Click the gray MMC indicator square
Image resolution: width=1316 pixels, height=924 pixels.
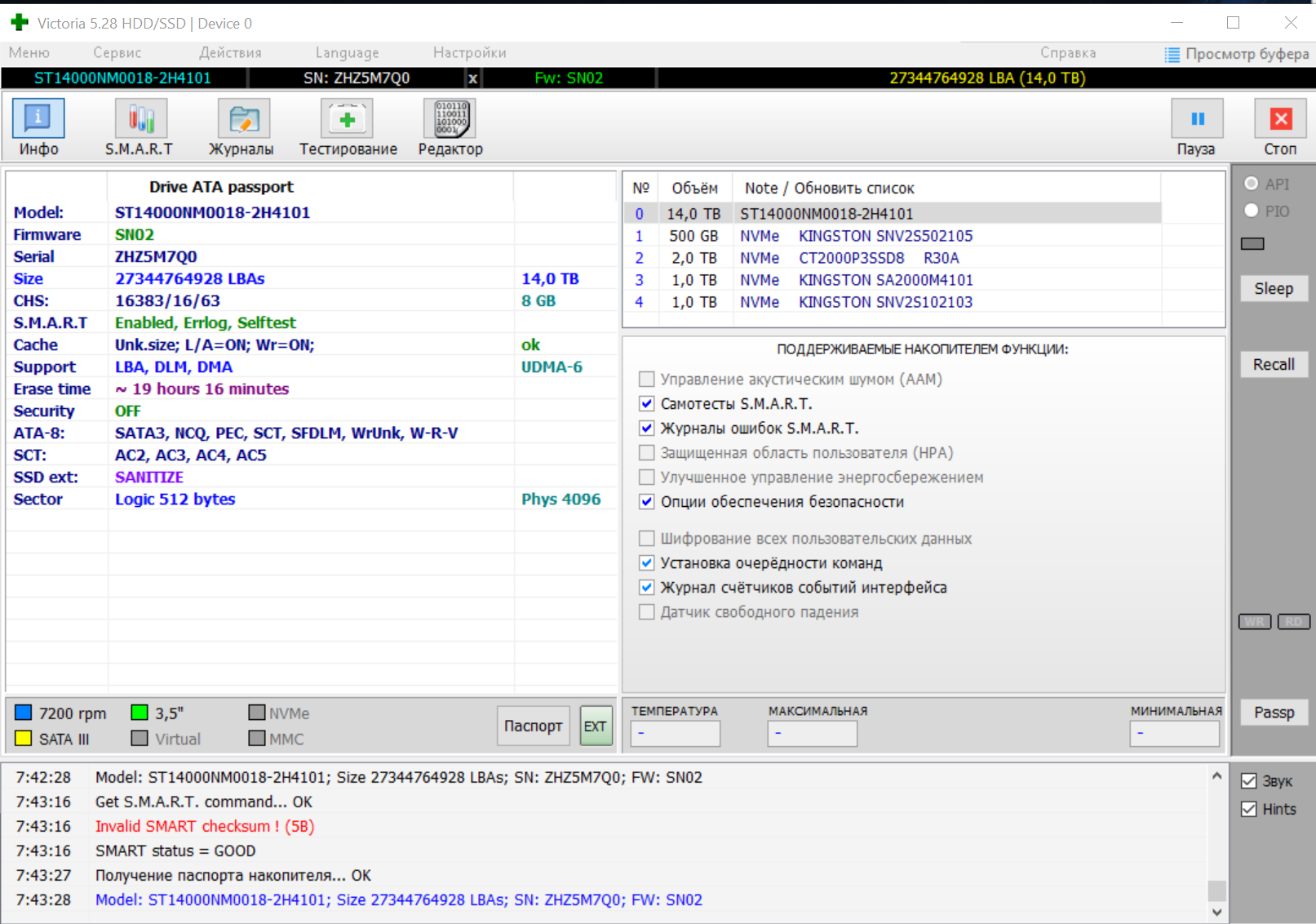pos(257,739)
